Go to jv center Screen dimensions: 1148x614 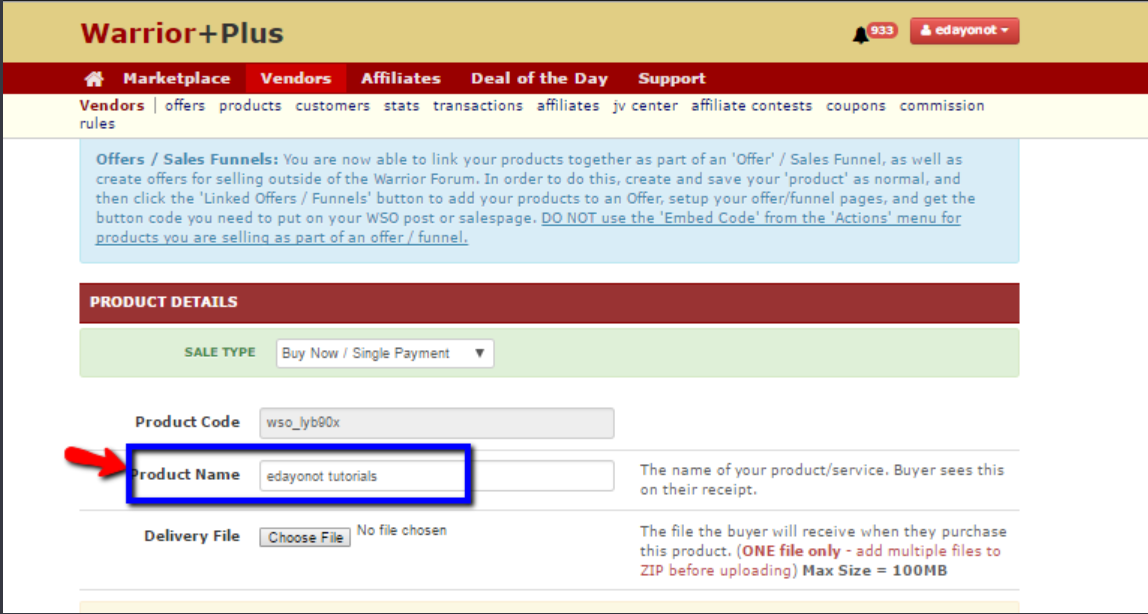pos(645,105)
